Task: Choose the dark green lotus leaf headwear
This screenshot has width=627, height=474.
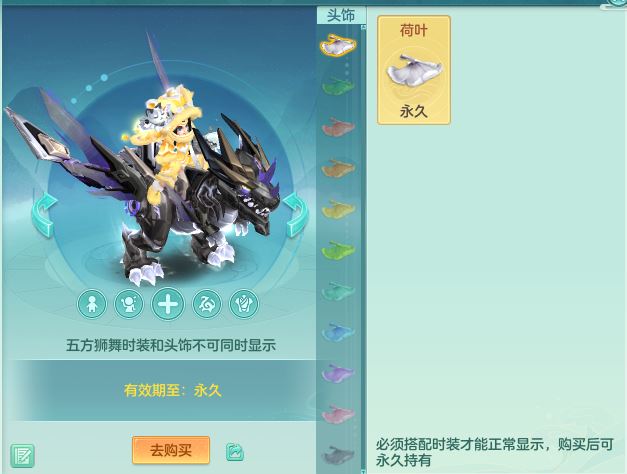Action: pos(338,86)
